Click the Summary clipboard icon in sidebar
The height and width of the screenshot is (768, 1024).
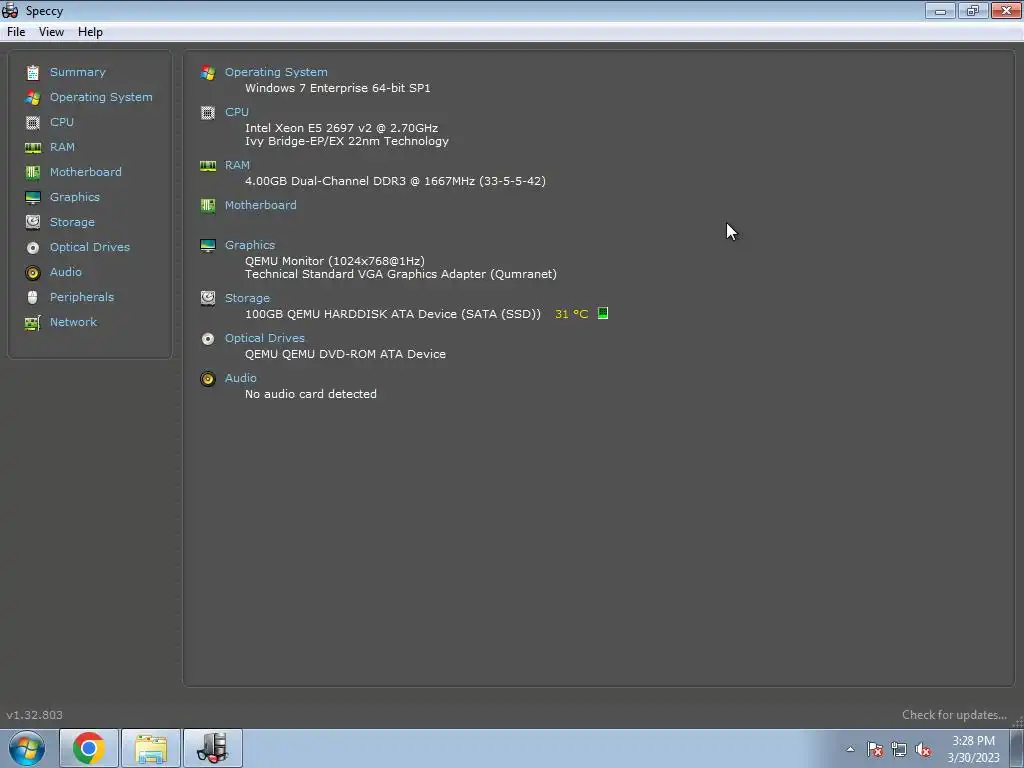point(33,72)
